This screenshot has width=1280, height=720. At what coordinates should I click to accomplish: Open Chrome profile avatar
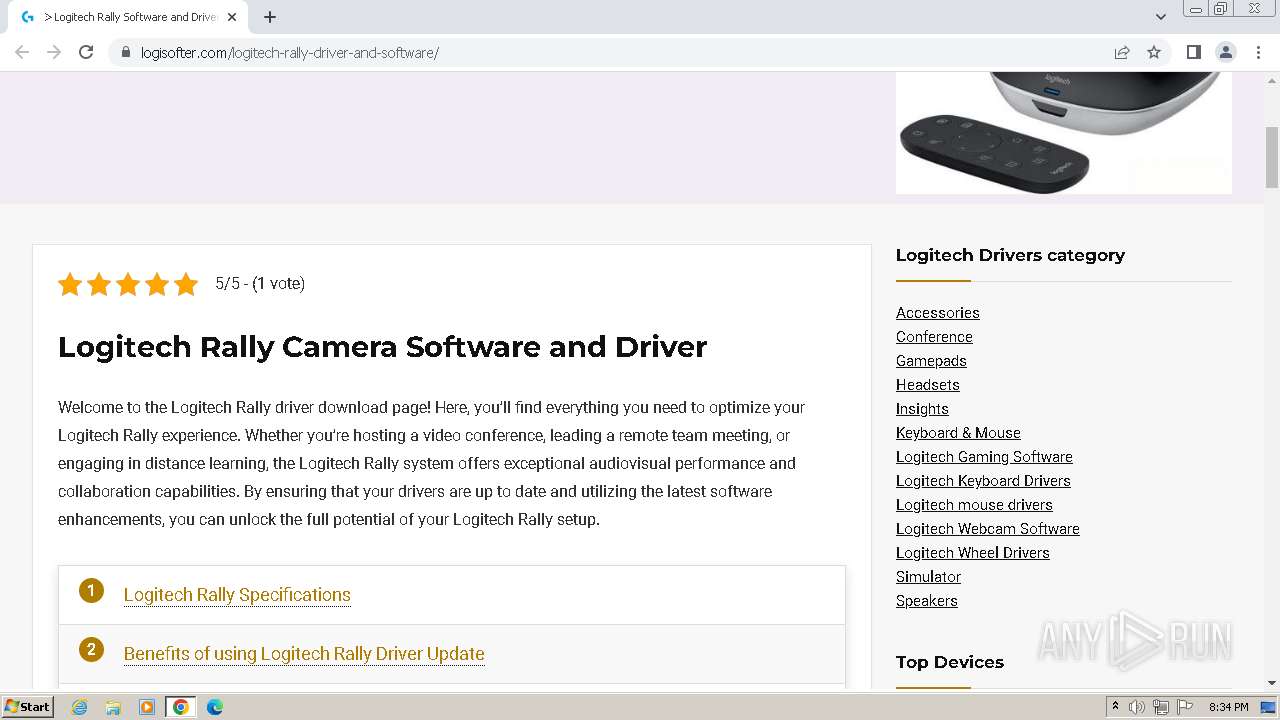[1225, 52]
